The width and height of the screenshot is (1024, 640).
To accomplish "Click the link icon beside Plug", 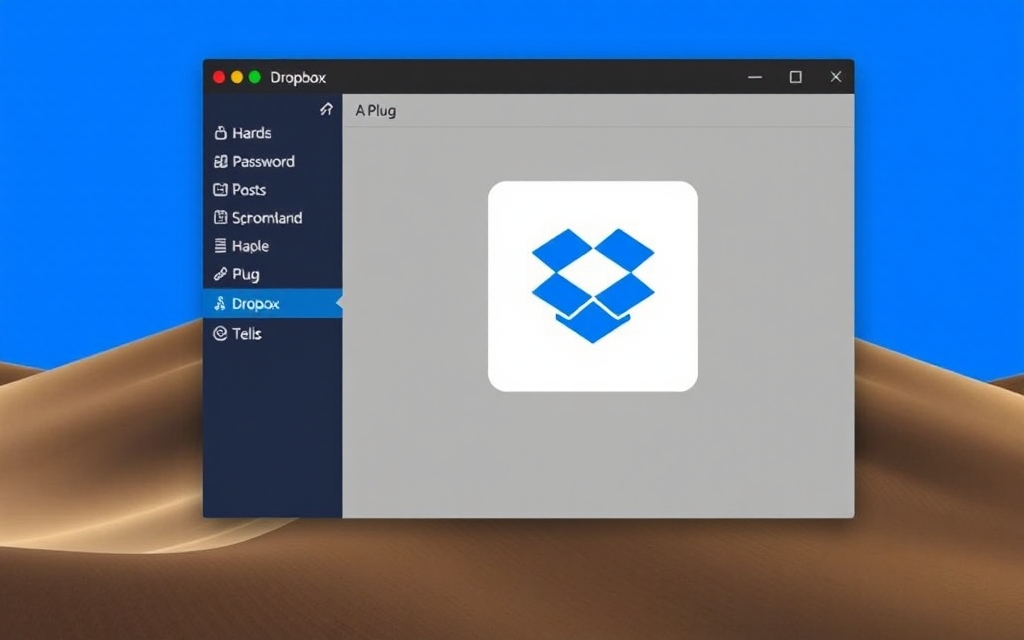I will click(x=221, y=274).
